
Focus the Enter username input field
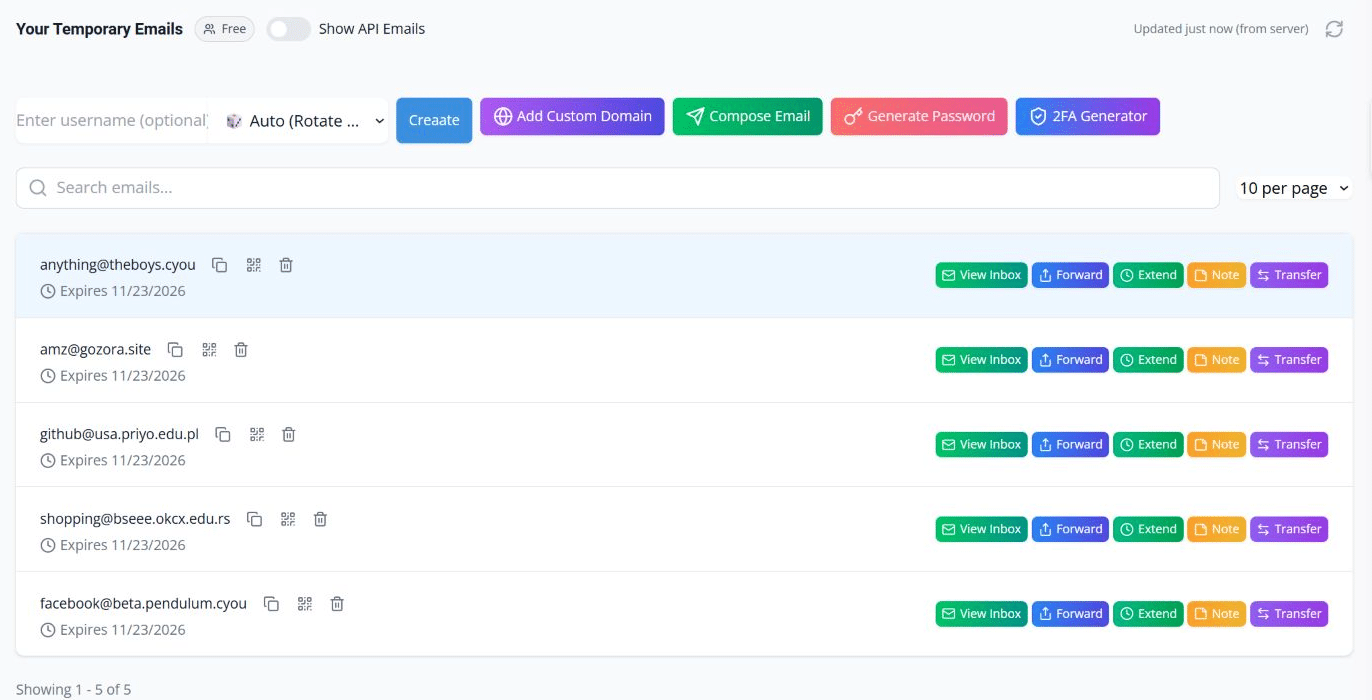[x=112, y=120]
